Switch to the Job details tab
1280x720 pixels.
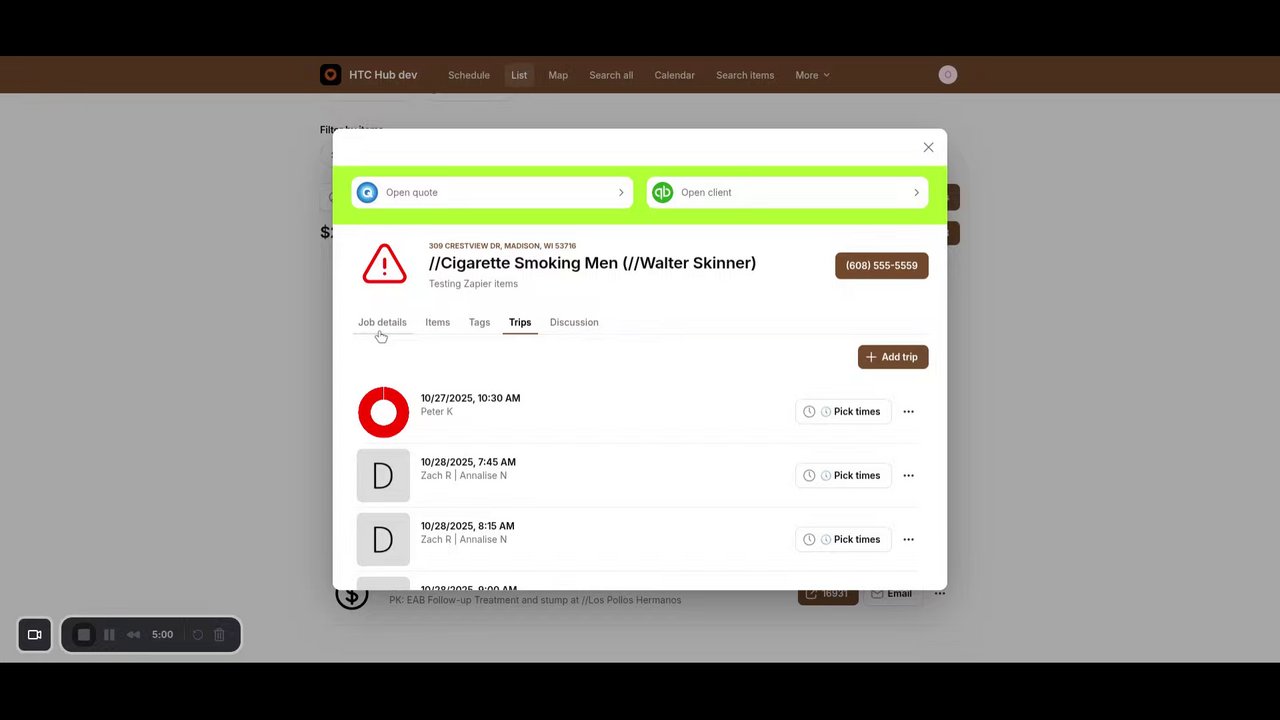pyautogui.click(x=382, y=322)
